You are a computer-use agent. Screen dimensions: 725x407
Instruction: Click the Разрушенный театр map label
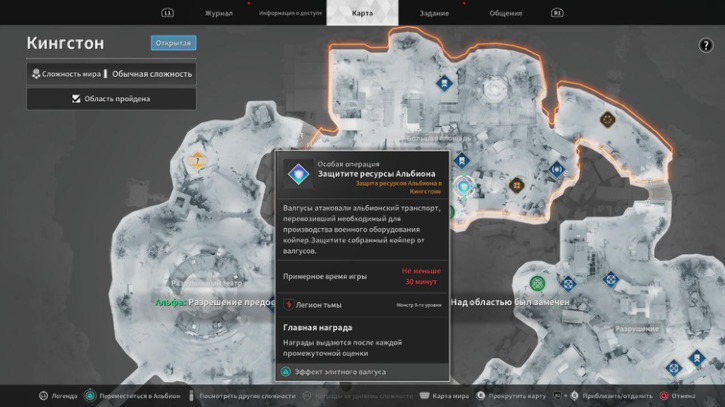pyautogui.click(x=207, y=283)
